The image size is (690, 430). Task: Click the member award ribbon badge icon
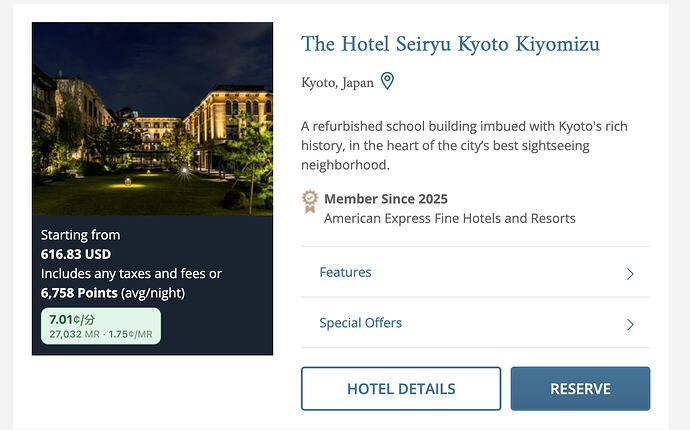(x=310, y=202)
